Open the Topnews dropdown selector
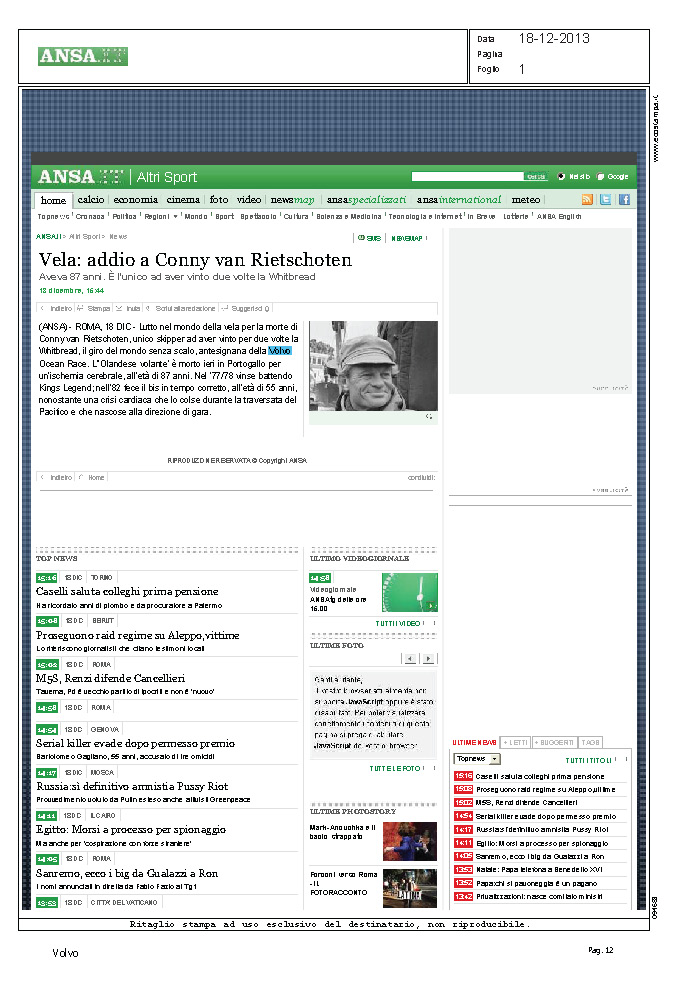 coord(476,759)
